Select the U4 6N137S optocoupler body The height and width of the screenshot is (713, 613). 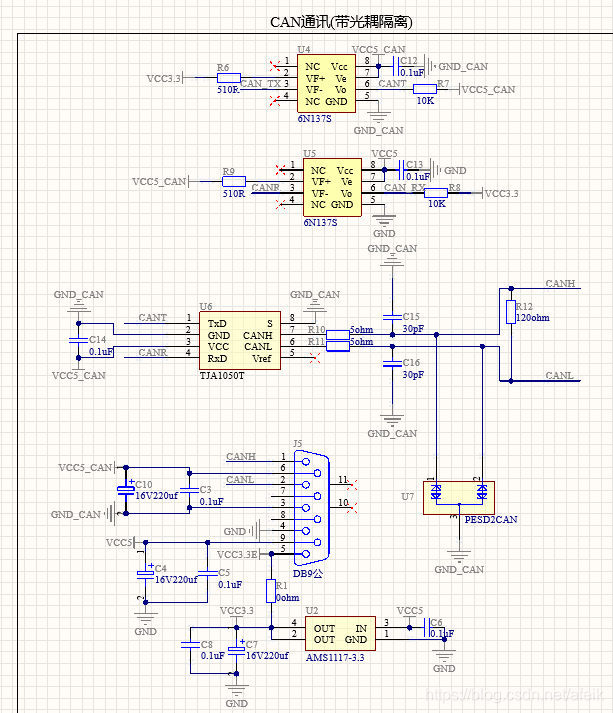pos(326,84)
